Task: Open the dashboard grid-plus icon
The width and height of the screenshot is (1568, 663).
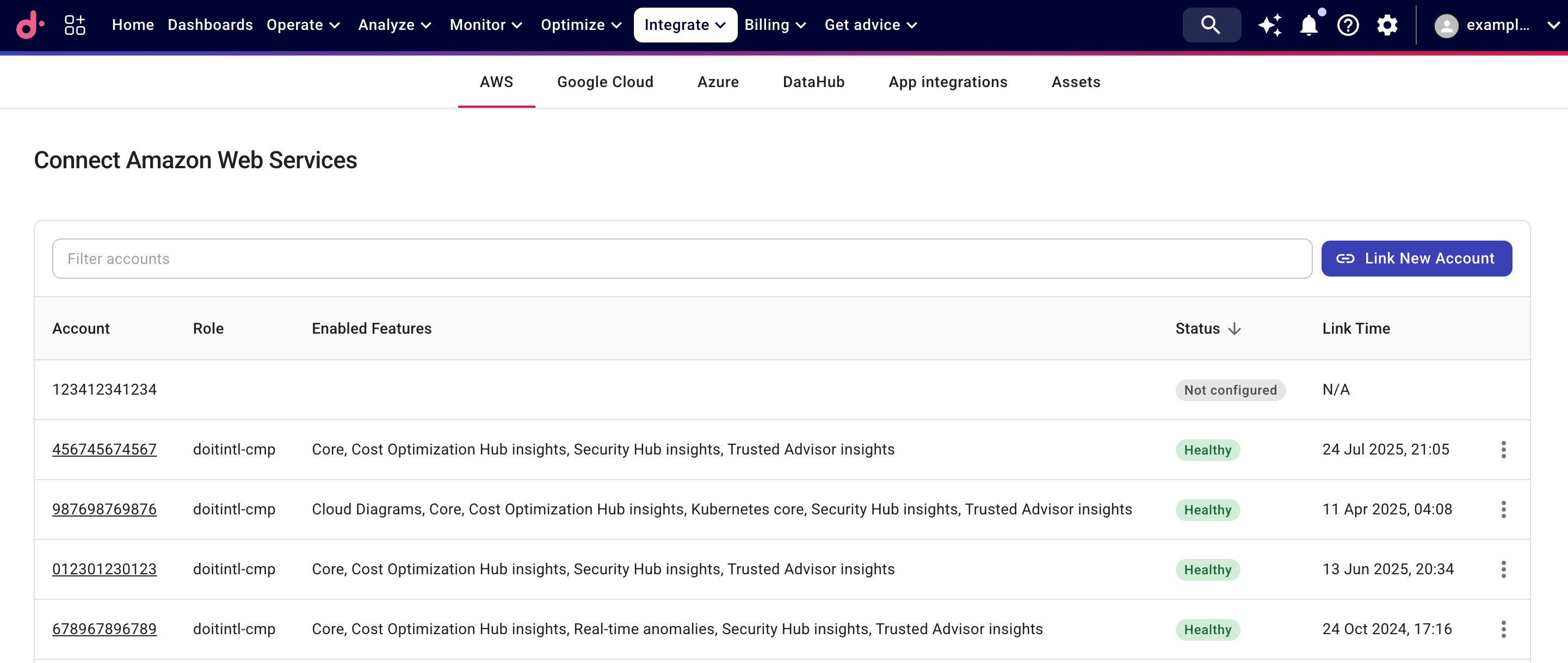Action: point(74,25)
